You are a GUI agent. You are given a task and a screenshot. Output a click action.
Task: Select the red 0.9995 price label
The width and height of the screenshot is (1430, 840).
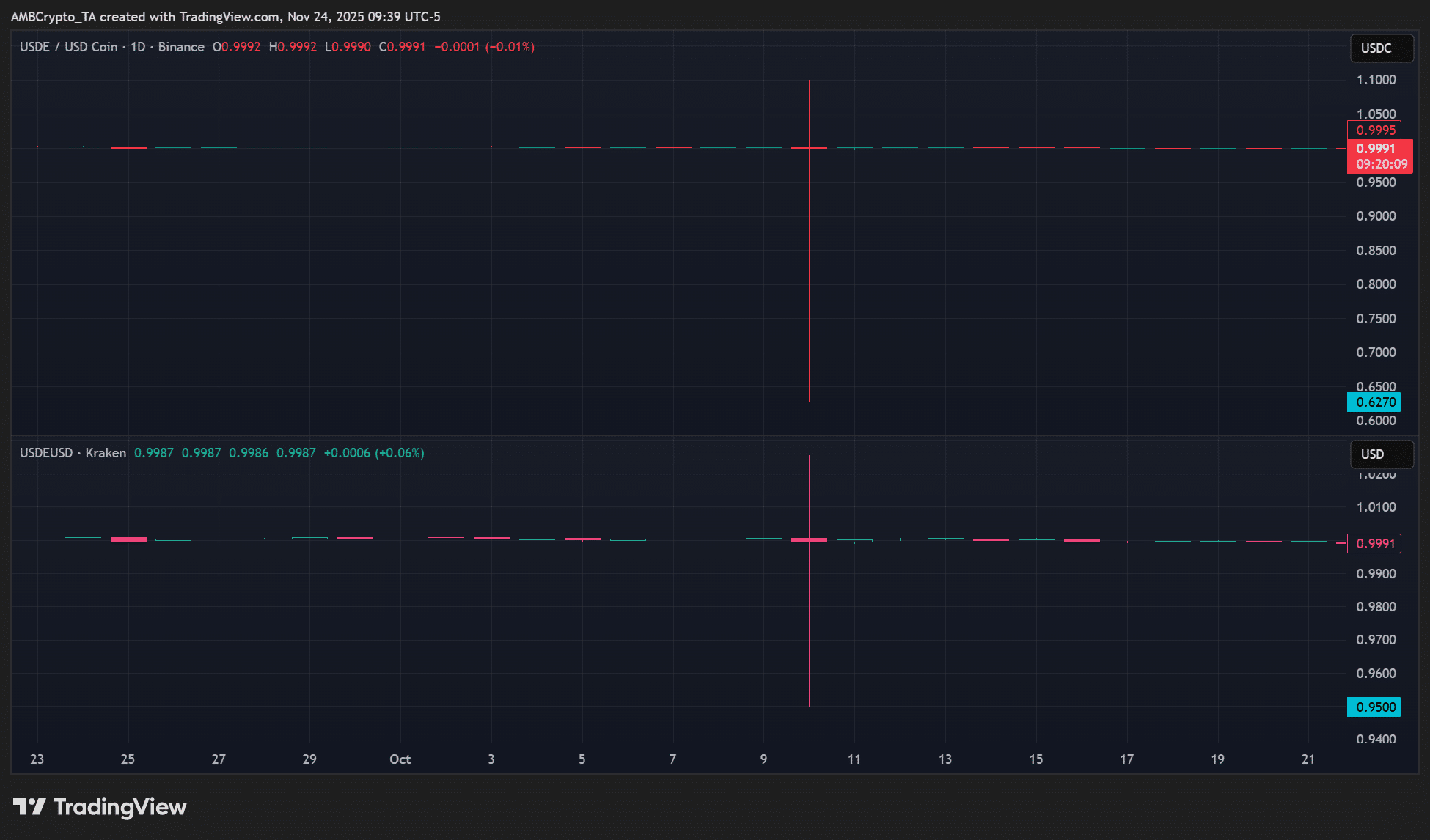(1374, 130)
